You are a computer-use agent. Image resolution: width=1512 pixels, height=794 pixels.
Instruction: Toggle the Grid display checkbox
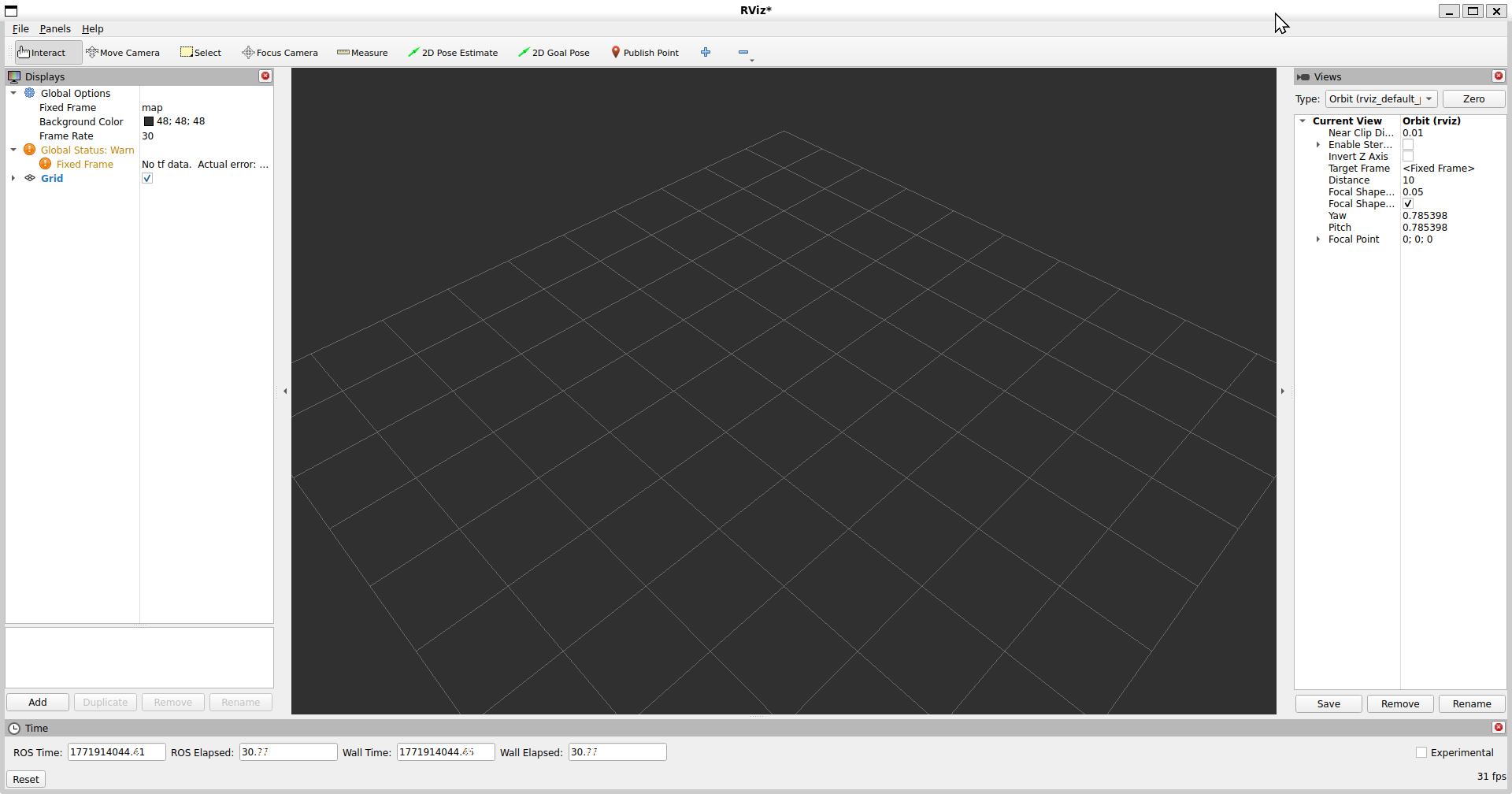(147, 179)
